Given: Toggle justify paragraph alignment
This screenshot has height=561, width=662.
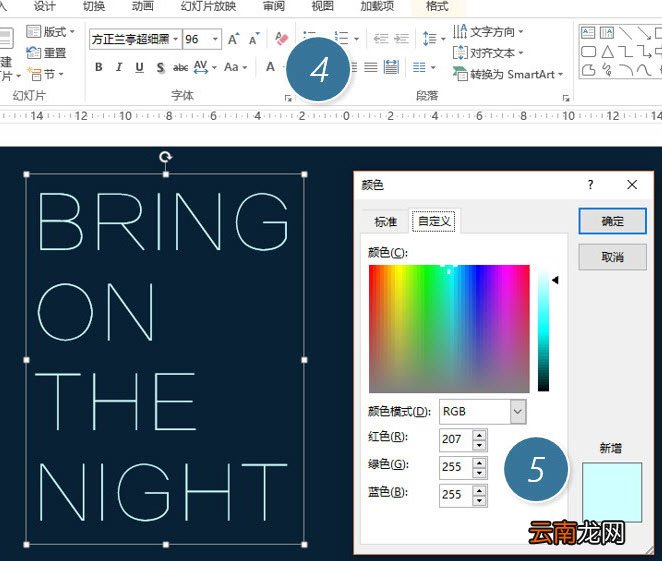Looking at the screenshot, I should tap(371, 67).
